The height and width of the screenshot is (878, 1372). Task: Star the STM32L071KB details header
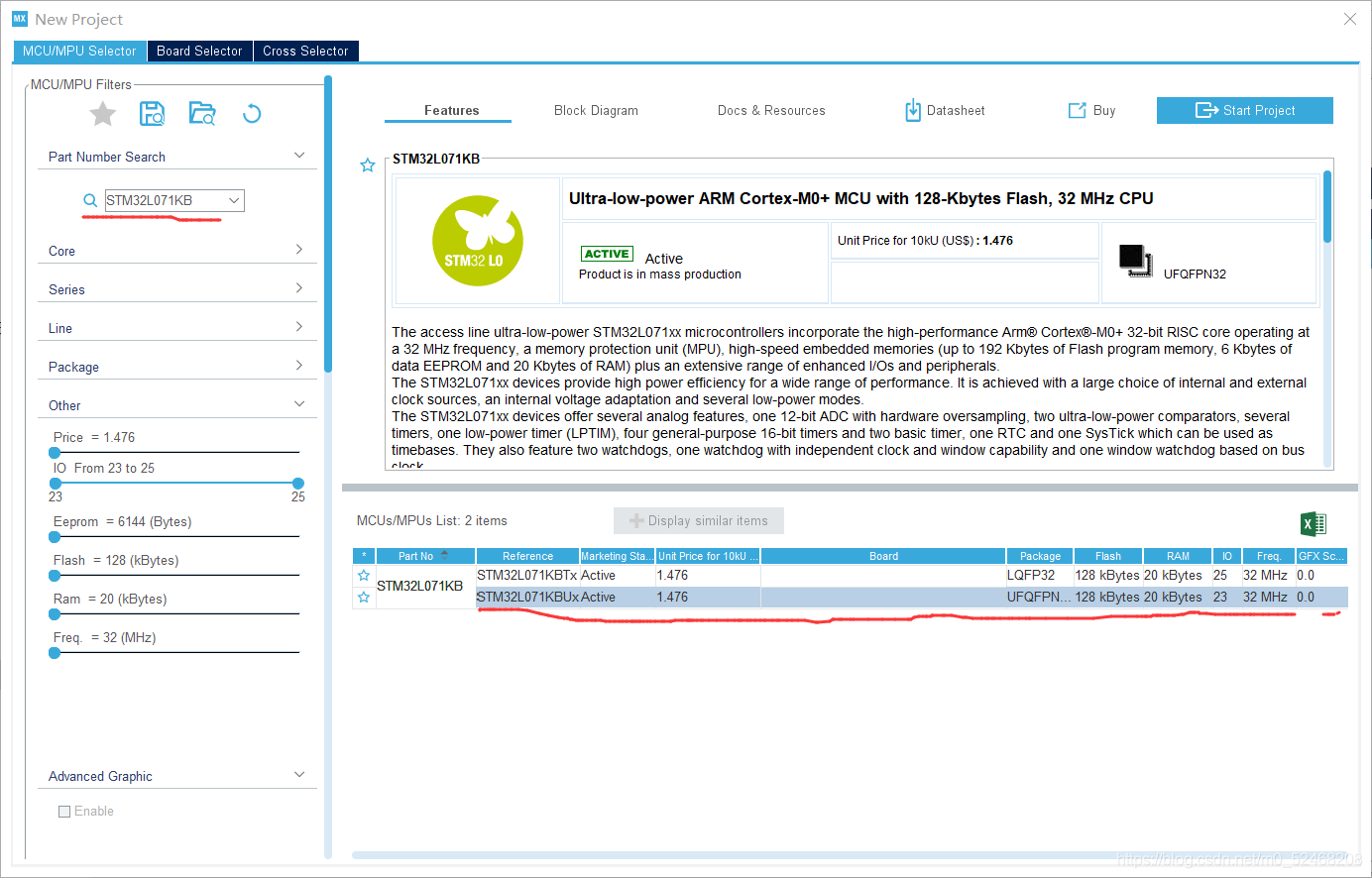368,165
